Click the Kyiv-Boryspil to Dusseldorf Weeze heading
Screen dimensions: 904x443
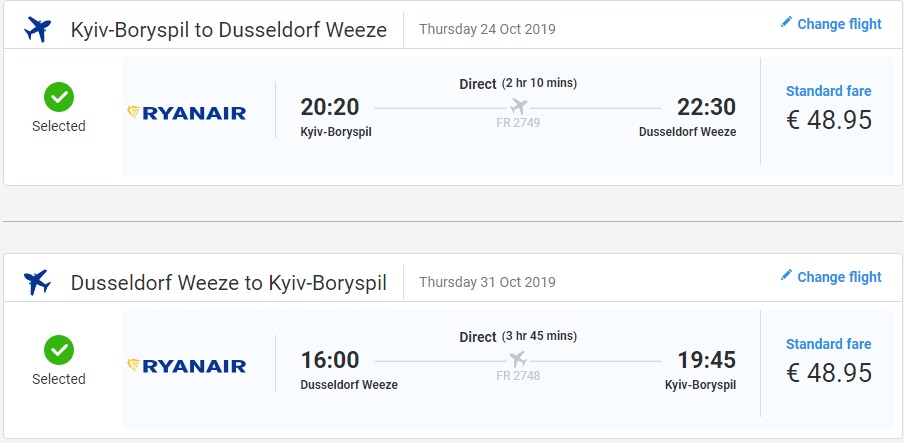[228, 29]
